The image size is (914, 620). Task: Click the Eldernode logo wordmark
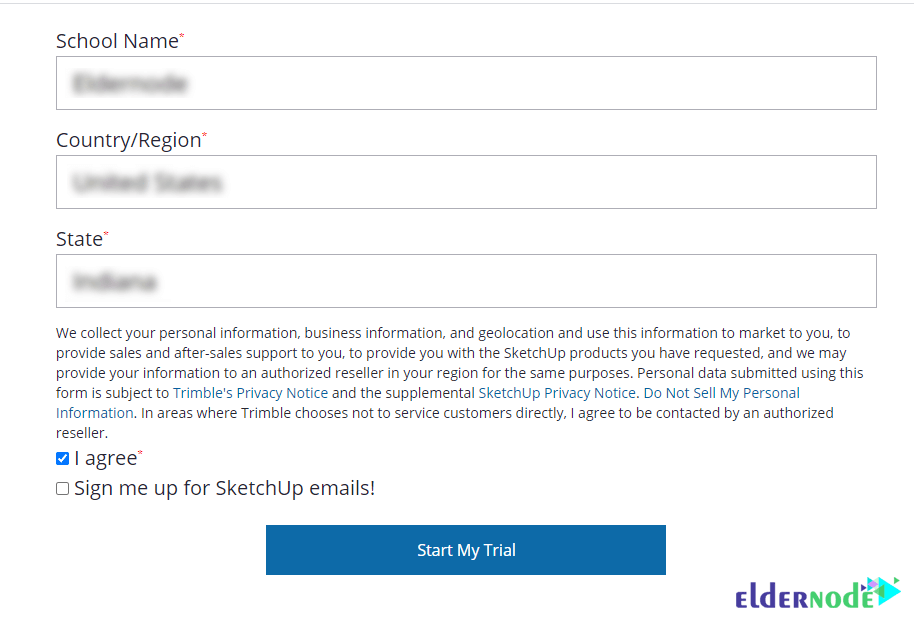pos(804,597)
